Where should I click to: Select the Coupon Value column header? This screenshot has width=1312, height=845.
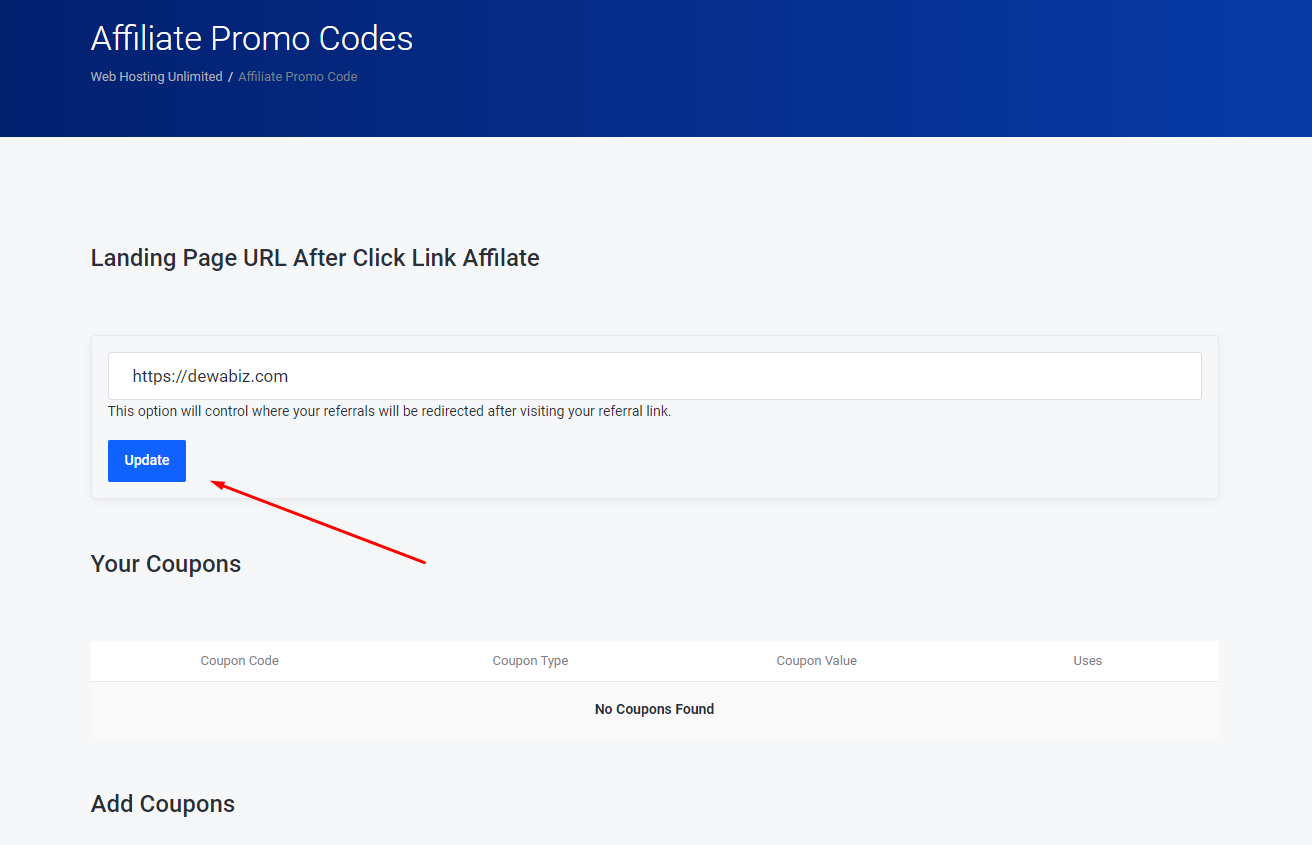(816, 661)
